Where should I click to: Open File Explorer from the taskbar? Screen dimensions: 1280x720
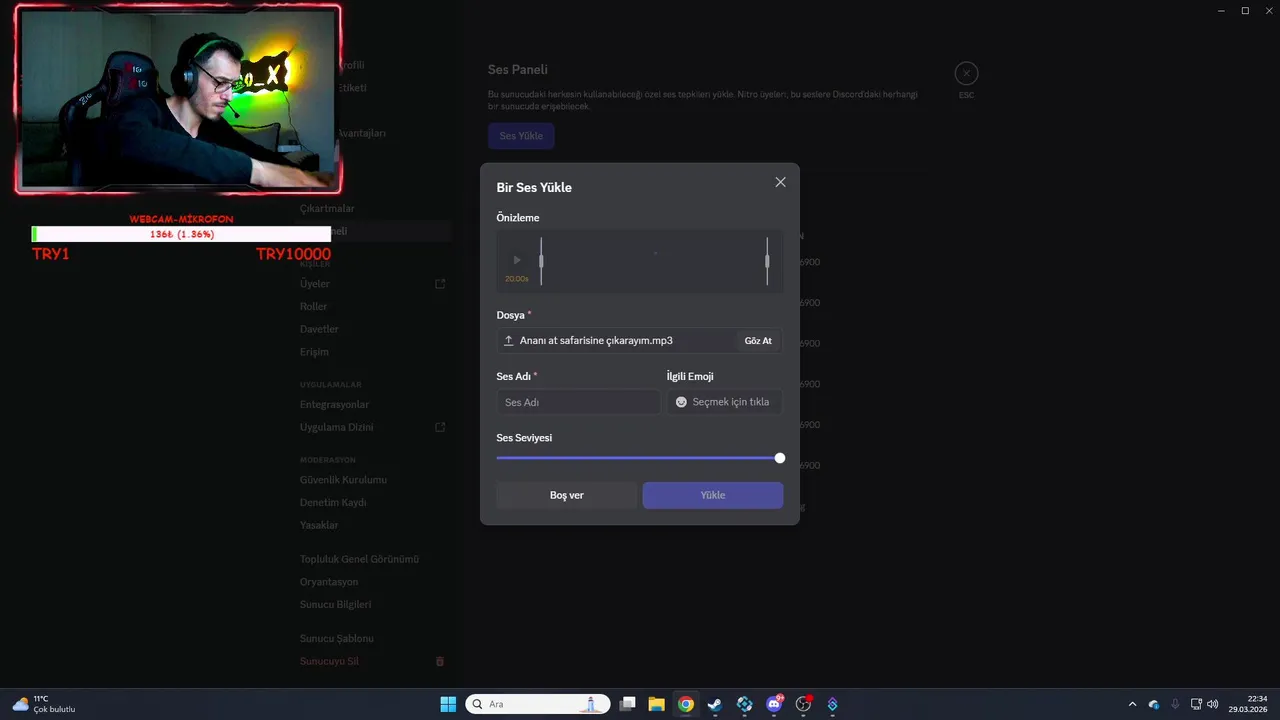coord(656,704)
